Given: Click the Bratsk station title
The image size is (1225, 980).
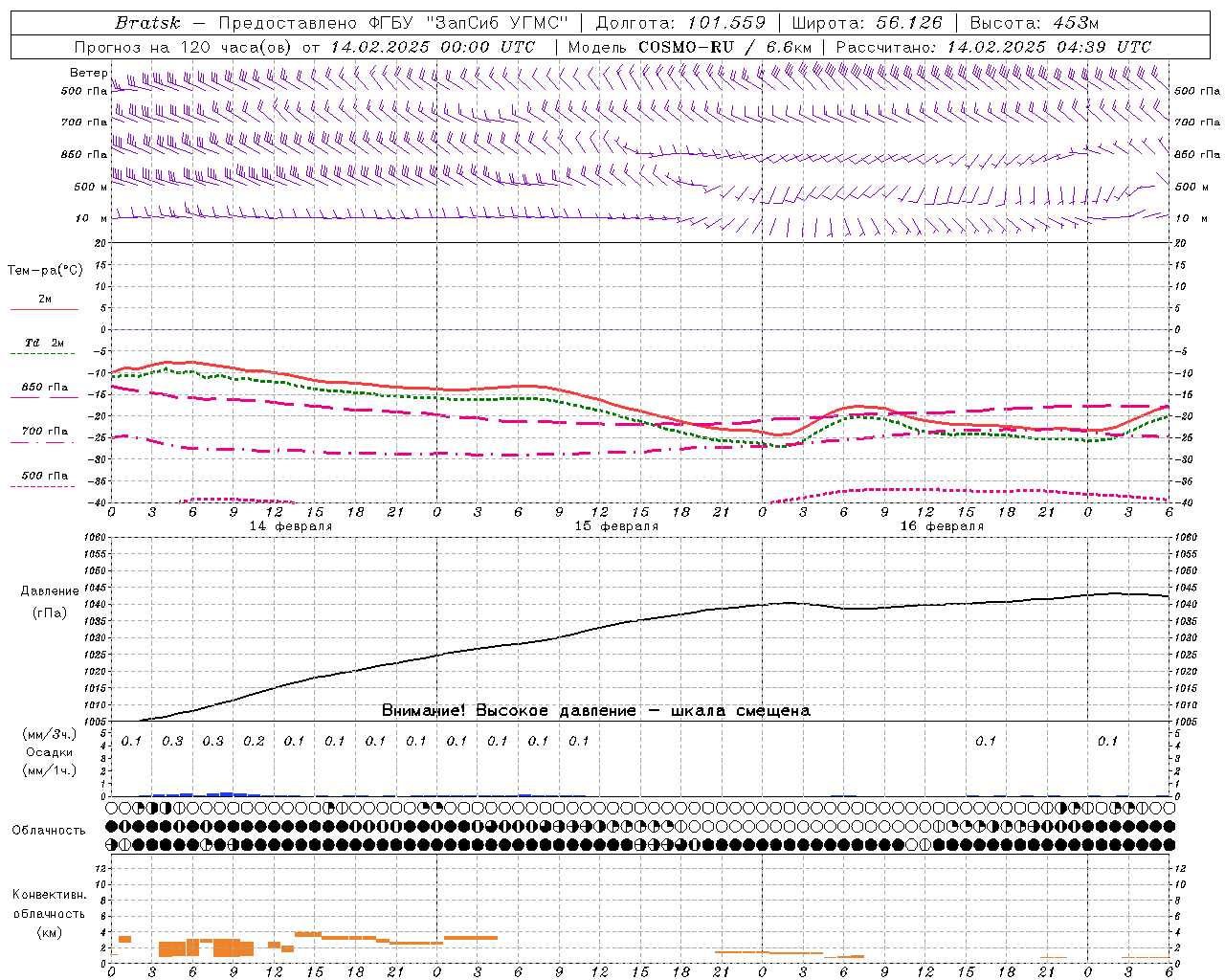Looking at the screenshot, I should [147, 22].
